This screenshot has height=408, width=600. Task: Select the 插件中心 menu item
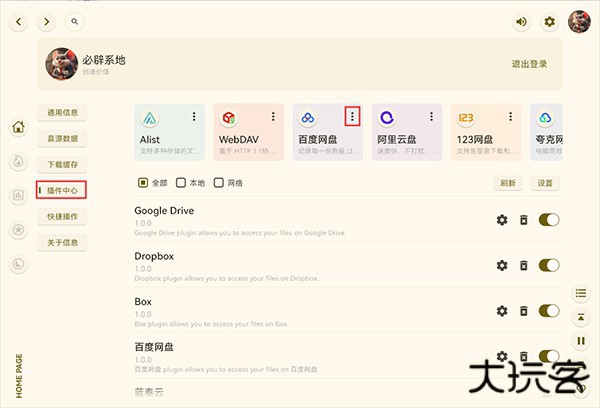pyautogui.click(x=62, y=190)
